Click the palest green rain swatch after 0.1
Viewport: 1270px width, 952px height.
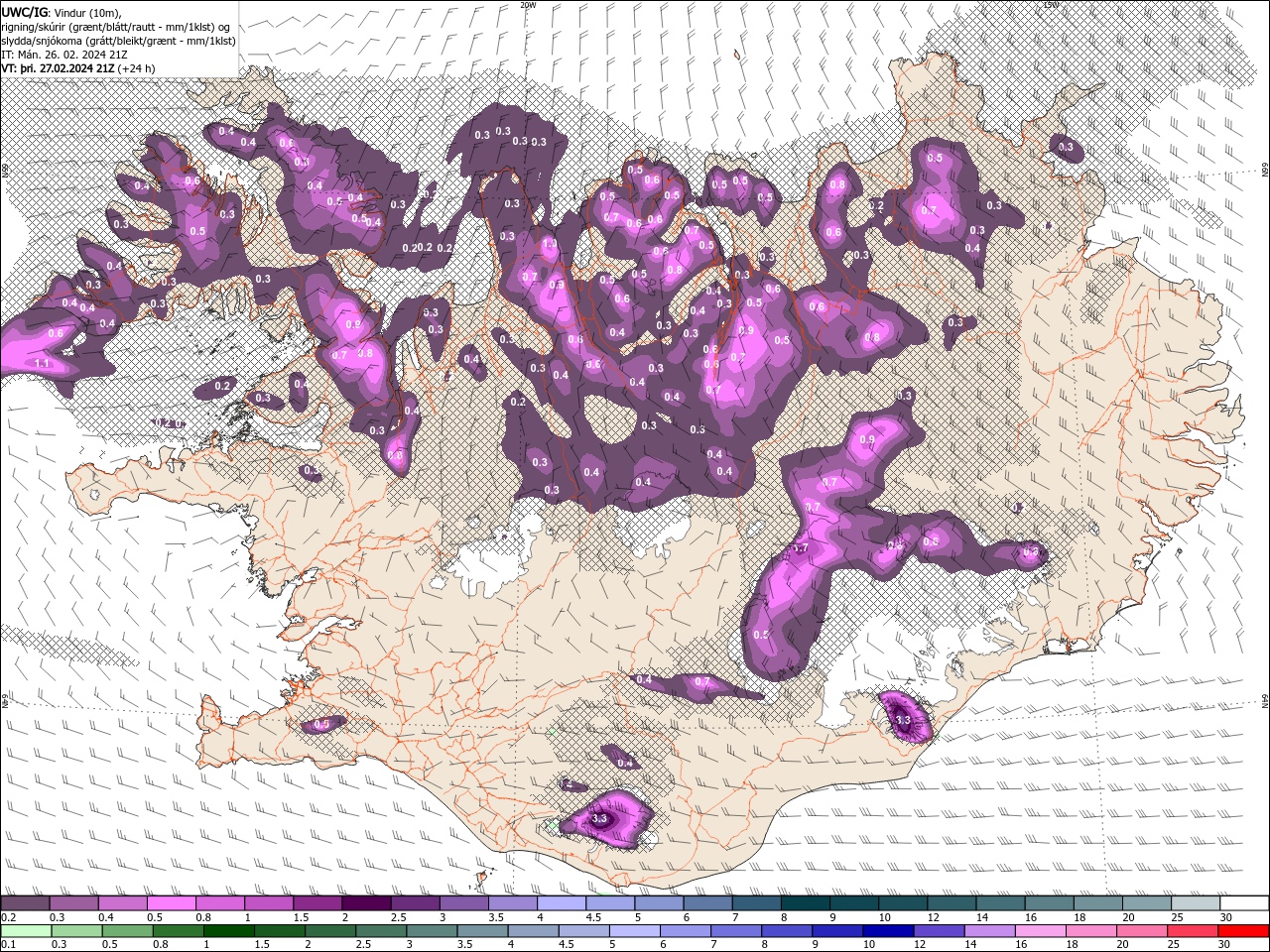click(x=26, y=931)
